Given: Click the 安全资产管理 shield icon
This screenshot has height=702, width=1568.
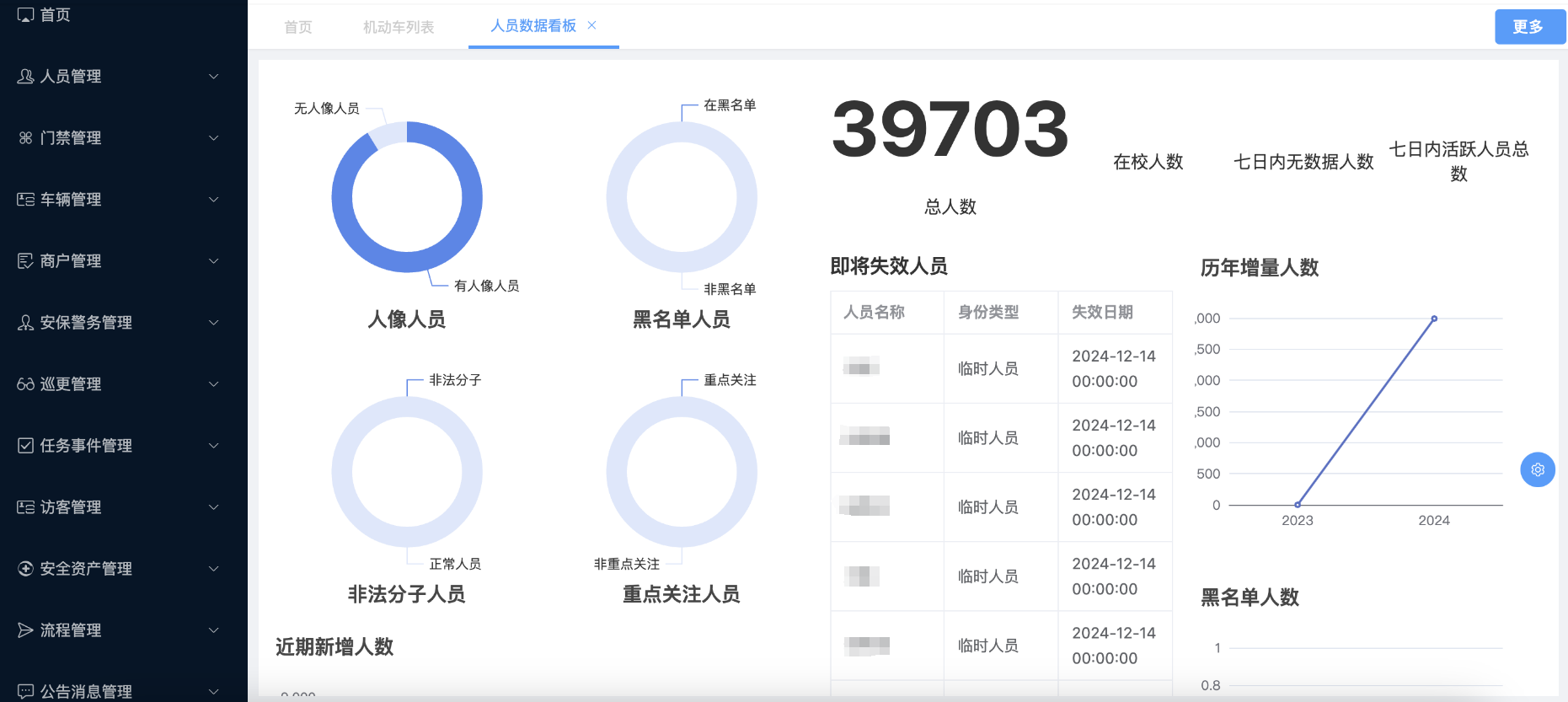Looking at the screenshot, I should (x=25, y=569).
